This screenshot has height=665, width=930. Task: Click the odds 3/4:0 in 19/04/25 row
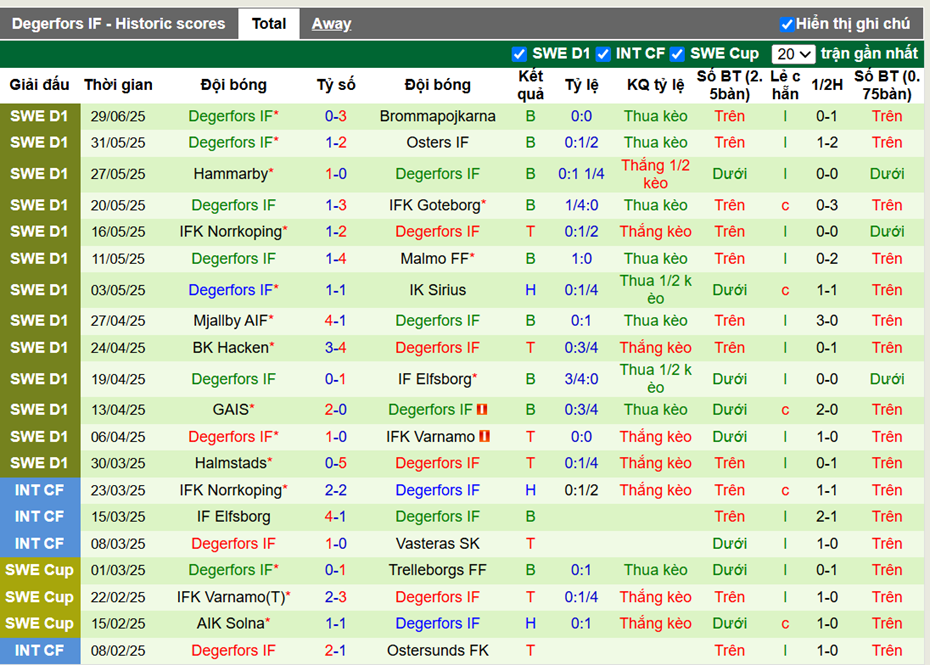click(581, 379)
